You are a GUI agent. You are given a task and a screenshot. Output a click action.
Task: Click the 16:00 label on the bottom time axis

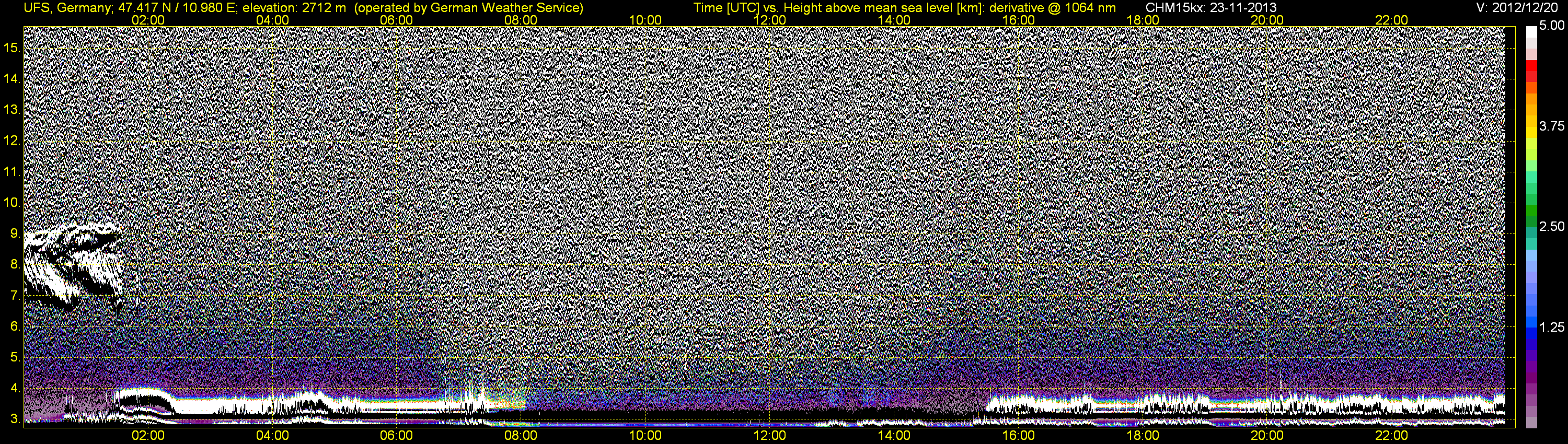(1018, 436)
